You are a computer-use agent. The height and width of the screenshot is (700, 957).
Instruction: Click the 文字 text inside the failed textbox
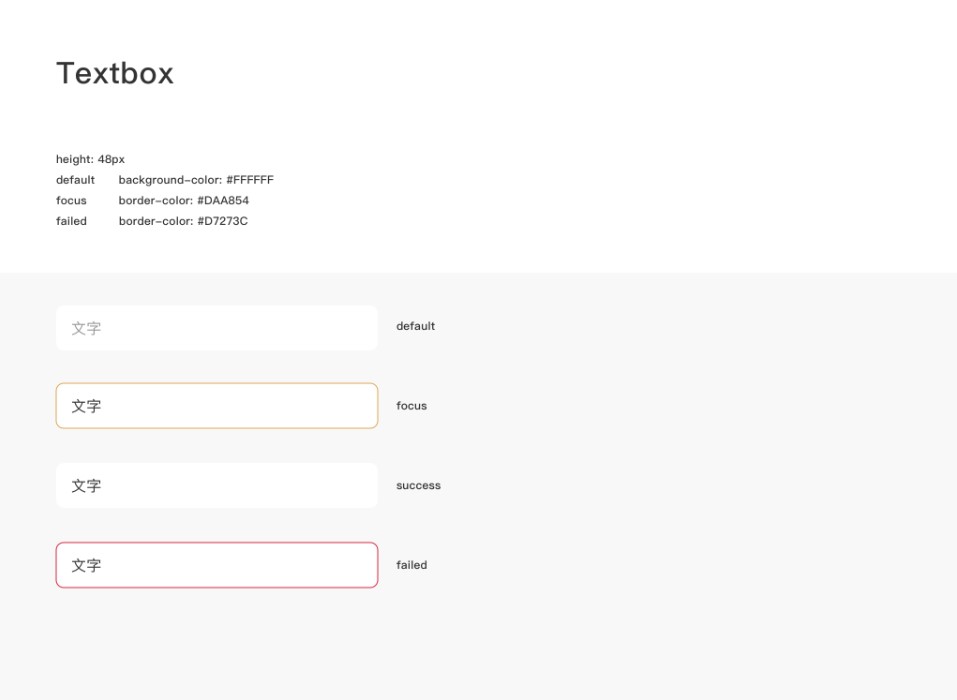click(x=86, y=565)
